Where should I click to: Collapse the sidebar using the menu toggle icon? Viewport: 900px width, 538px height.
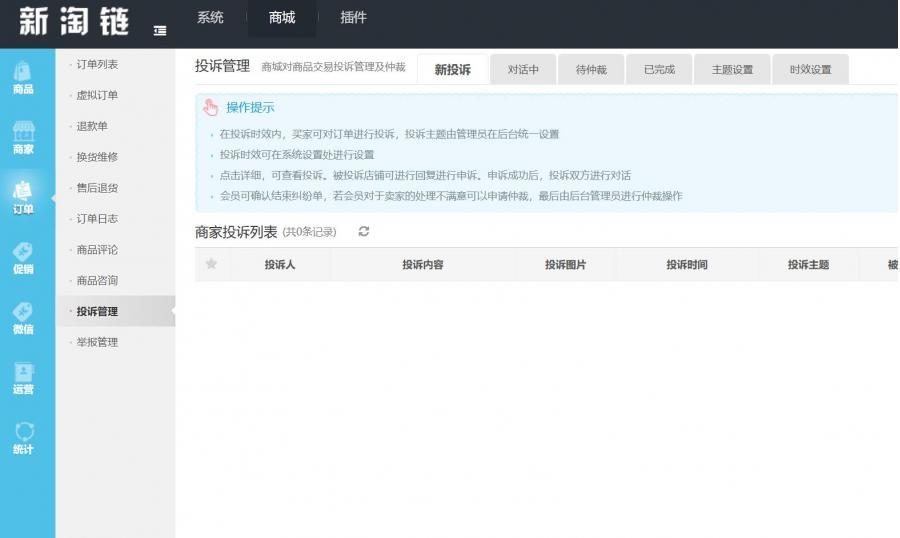click(160, 31)
